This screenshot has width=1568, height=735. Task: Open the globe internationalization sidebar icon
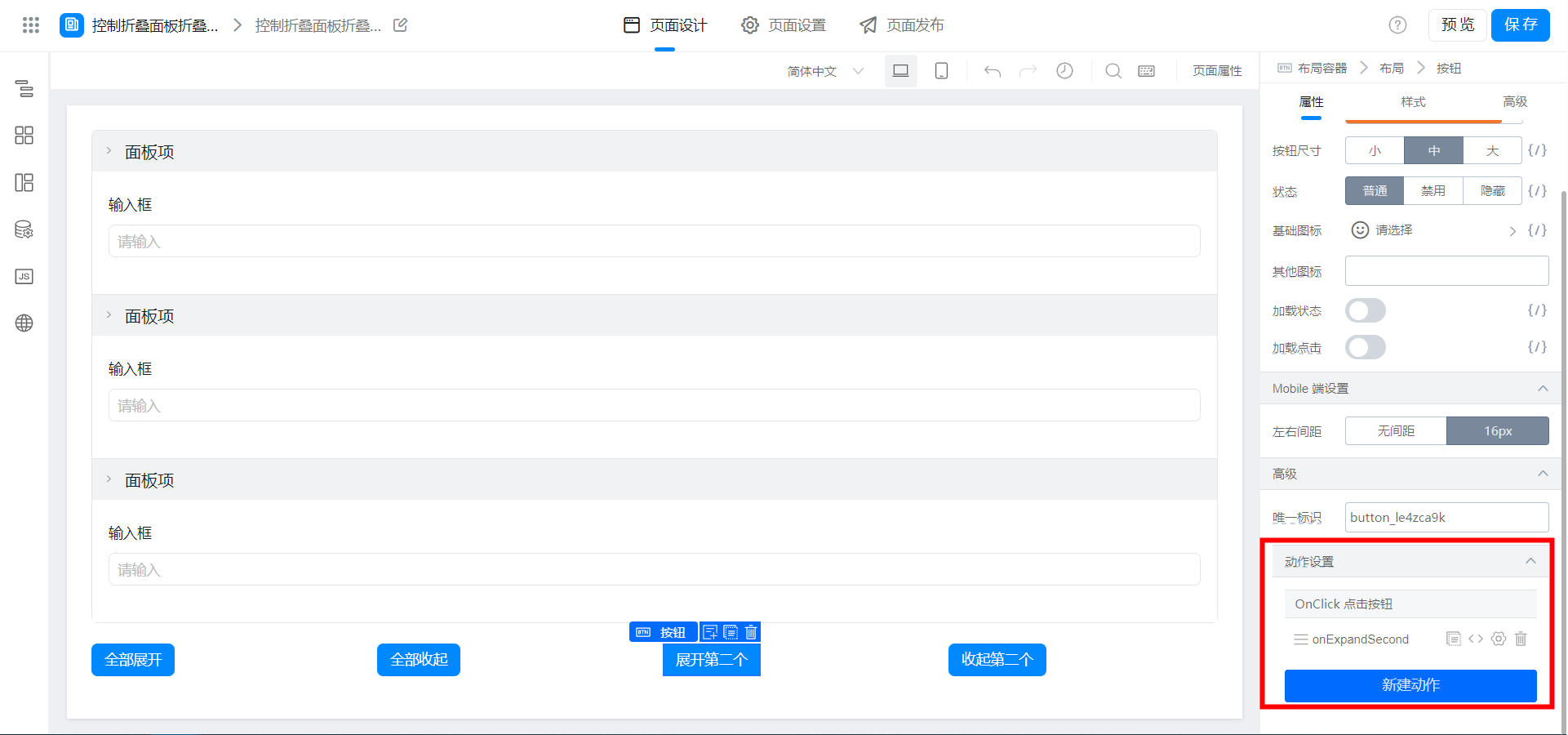(24, 323)
